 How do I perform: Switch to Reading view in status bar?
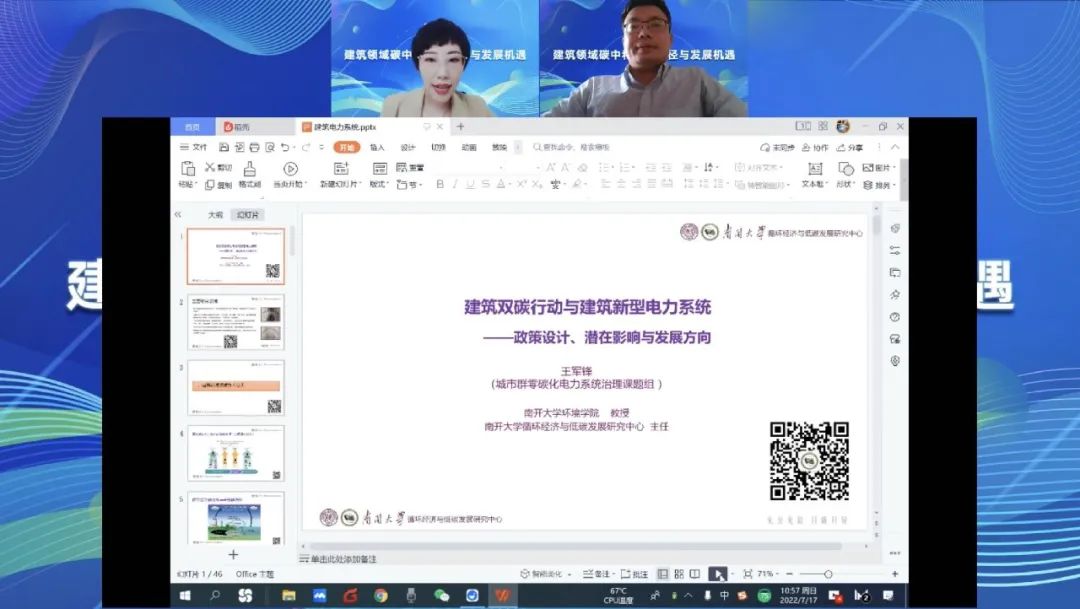[695, 574]
